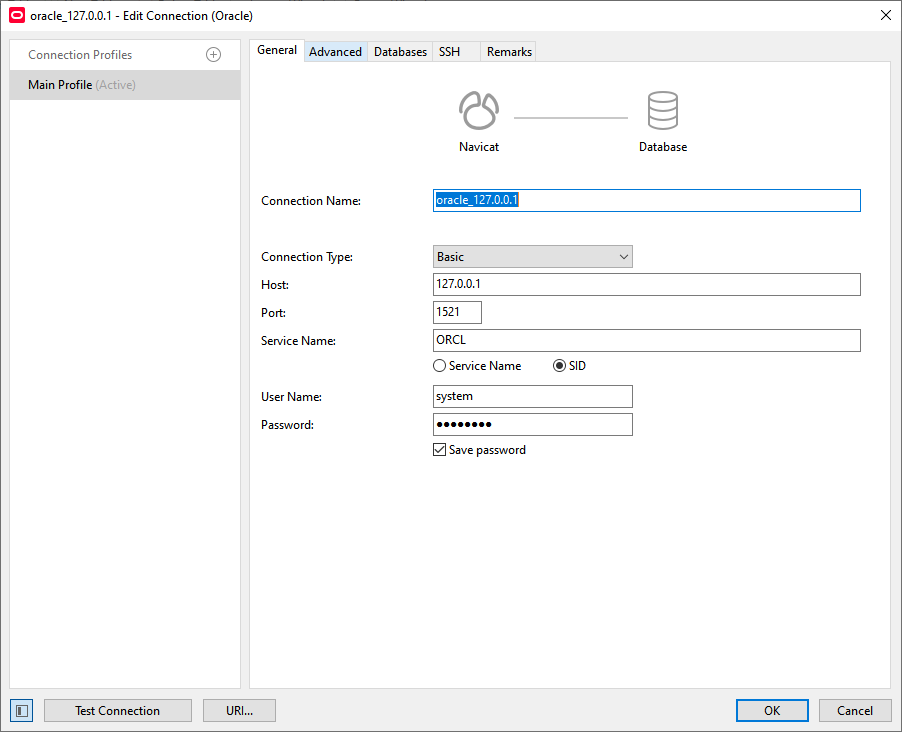Image resolution: width=902 pixels, height=732 pixels.
Task: Select the Main Profile entry
Action: pos(125,85)
